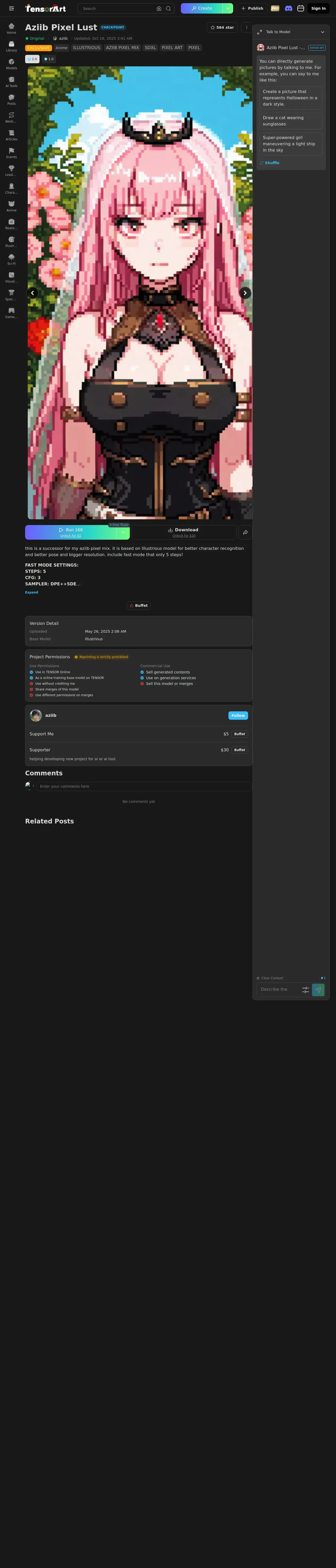Click Buffet for $30 Supporter

click(240, 750)
